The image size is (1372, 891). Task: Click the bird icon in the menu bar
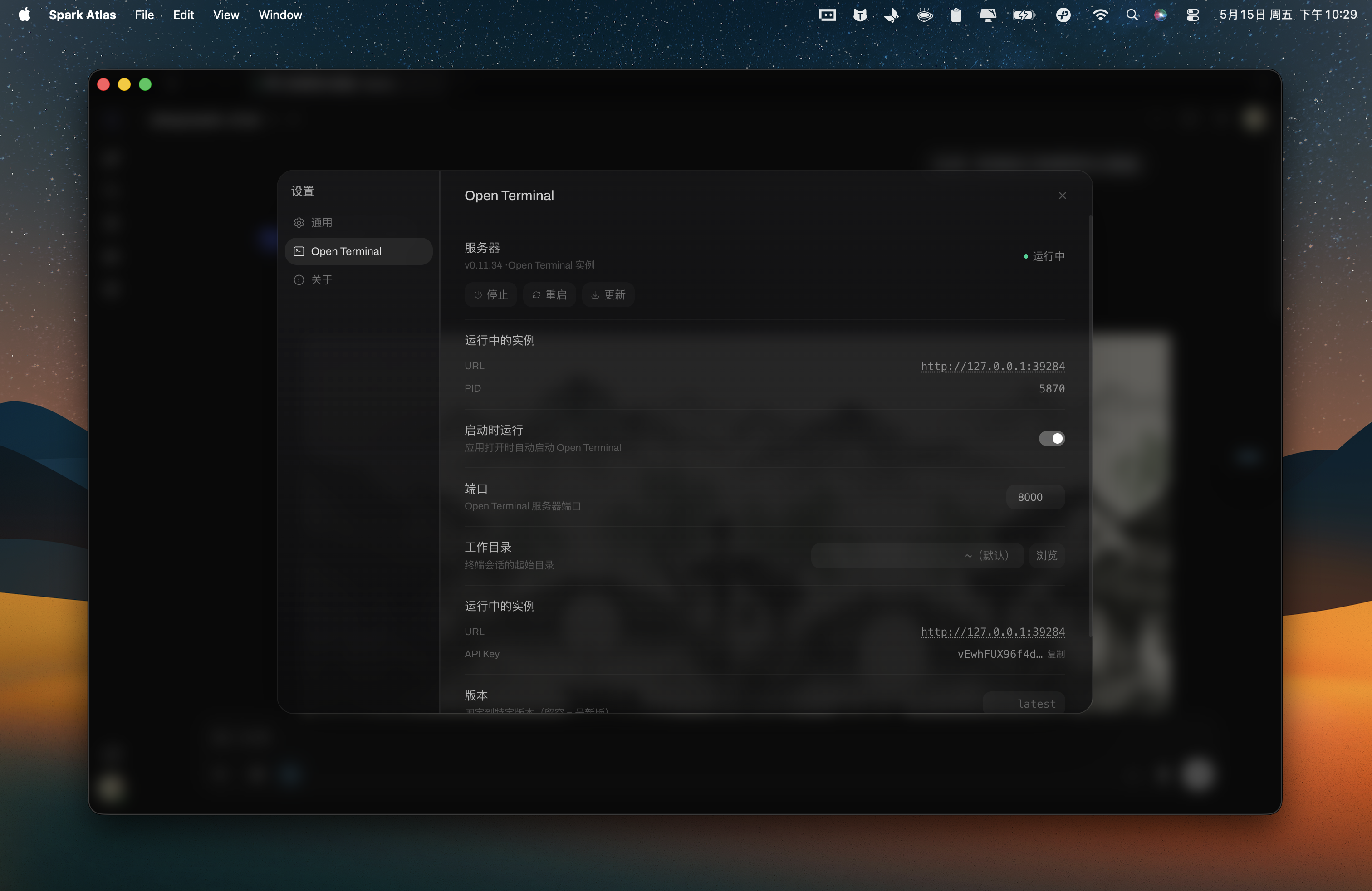(x=892, y=15)
